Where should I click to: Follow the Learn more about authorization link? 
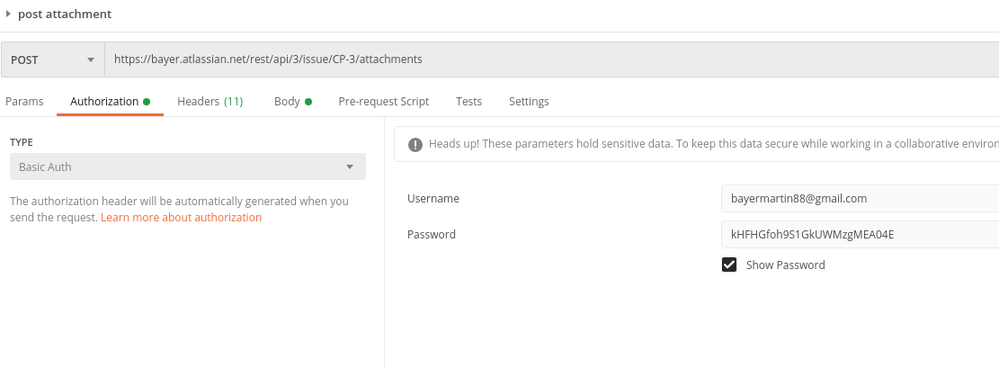[x=181, y=217]
